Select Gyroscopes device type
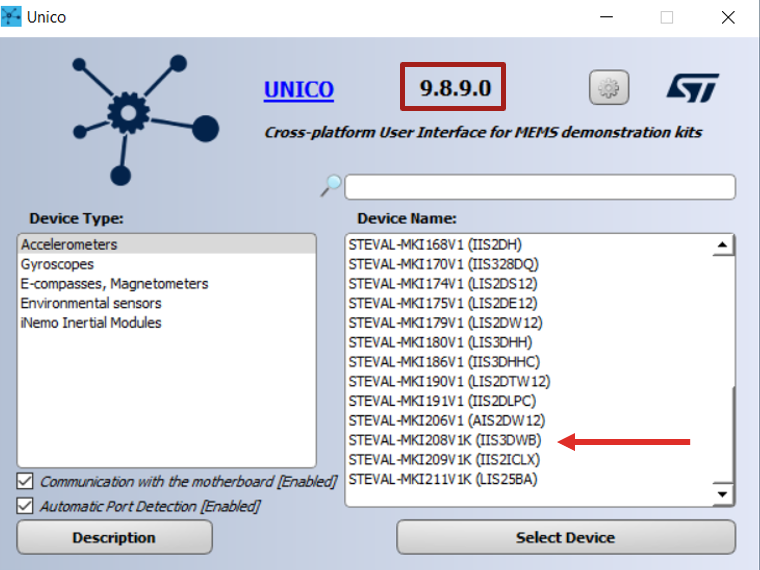Screen dimensions: 760x570 pyautogui.click(x=167, y=264)
